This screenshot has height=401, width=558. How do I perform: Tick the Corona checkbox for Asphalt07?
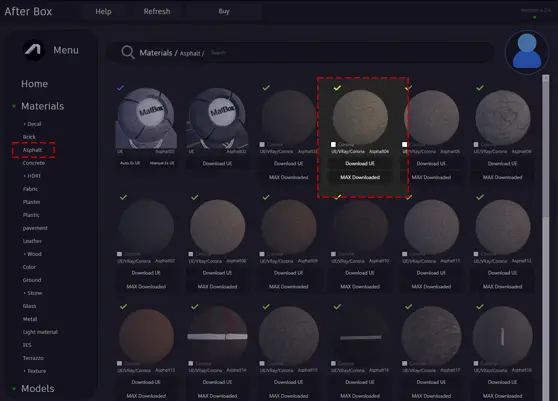pyautogui.click(x=120, y=254)
